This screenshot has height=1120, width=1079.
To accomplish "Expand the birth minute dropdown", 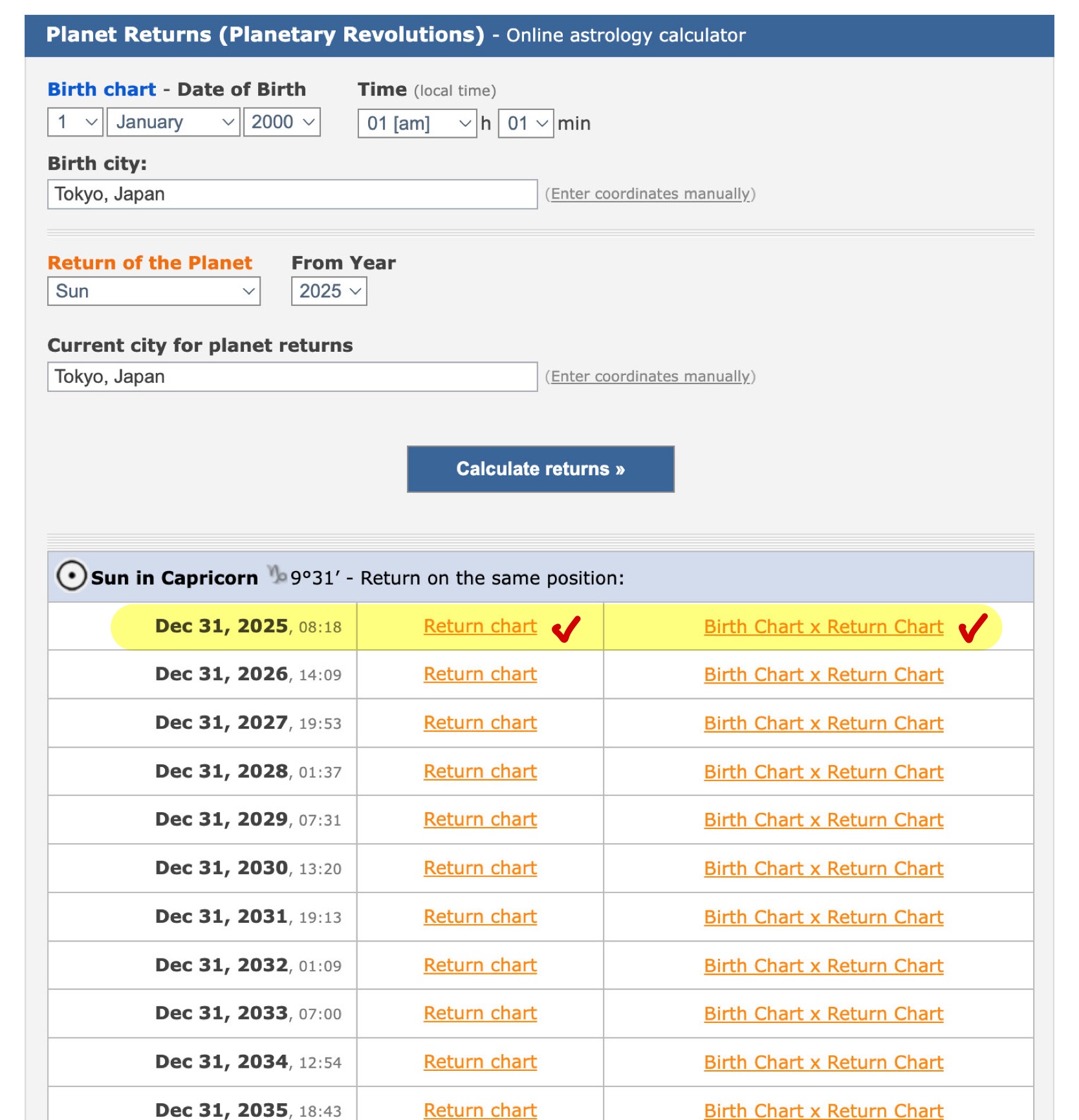I will (526, 124).
